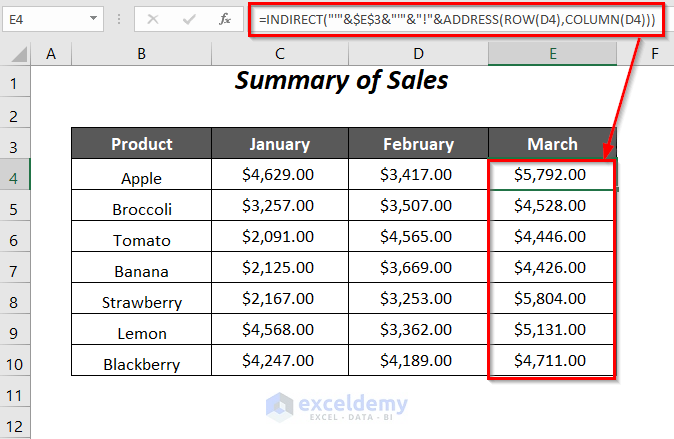Click Strawberry's February value $3,253.00
The width and height of the screenshot is (674, 439).
click(418, 300)
